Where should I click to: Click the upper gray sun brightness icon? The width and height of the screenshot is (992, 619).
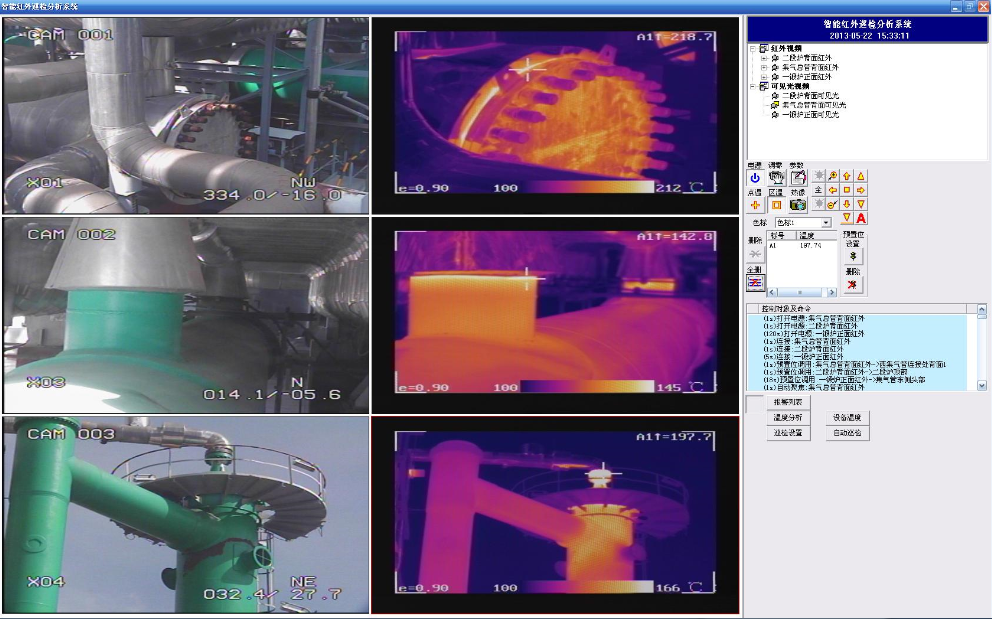point(819,176)
